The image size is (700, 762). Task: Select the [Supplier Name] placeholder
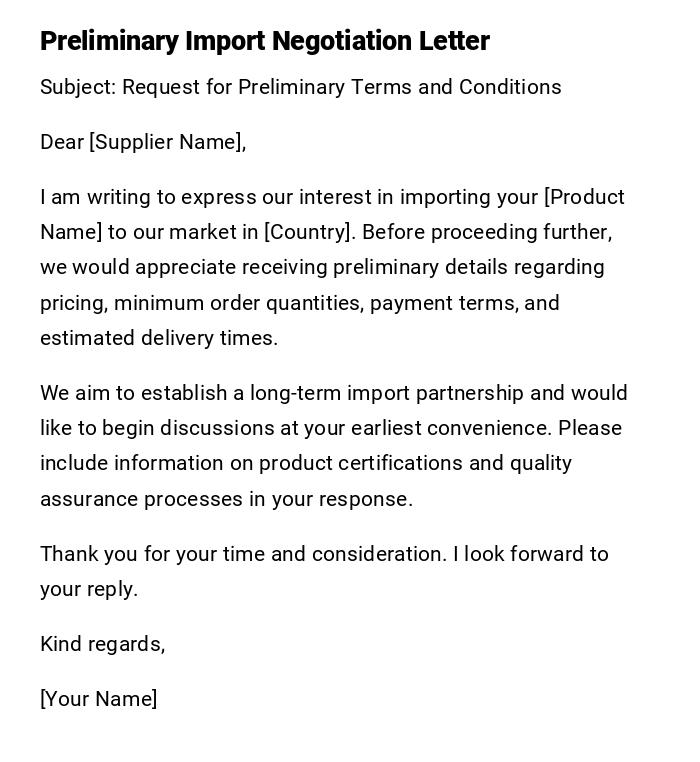point(167,142)
